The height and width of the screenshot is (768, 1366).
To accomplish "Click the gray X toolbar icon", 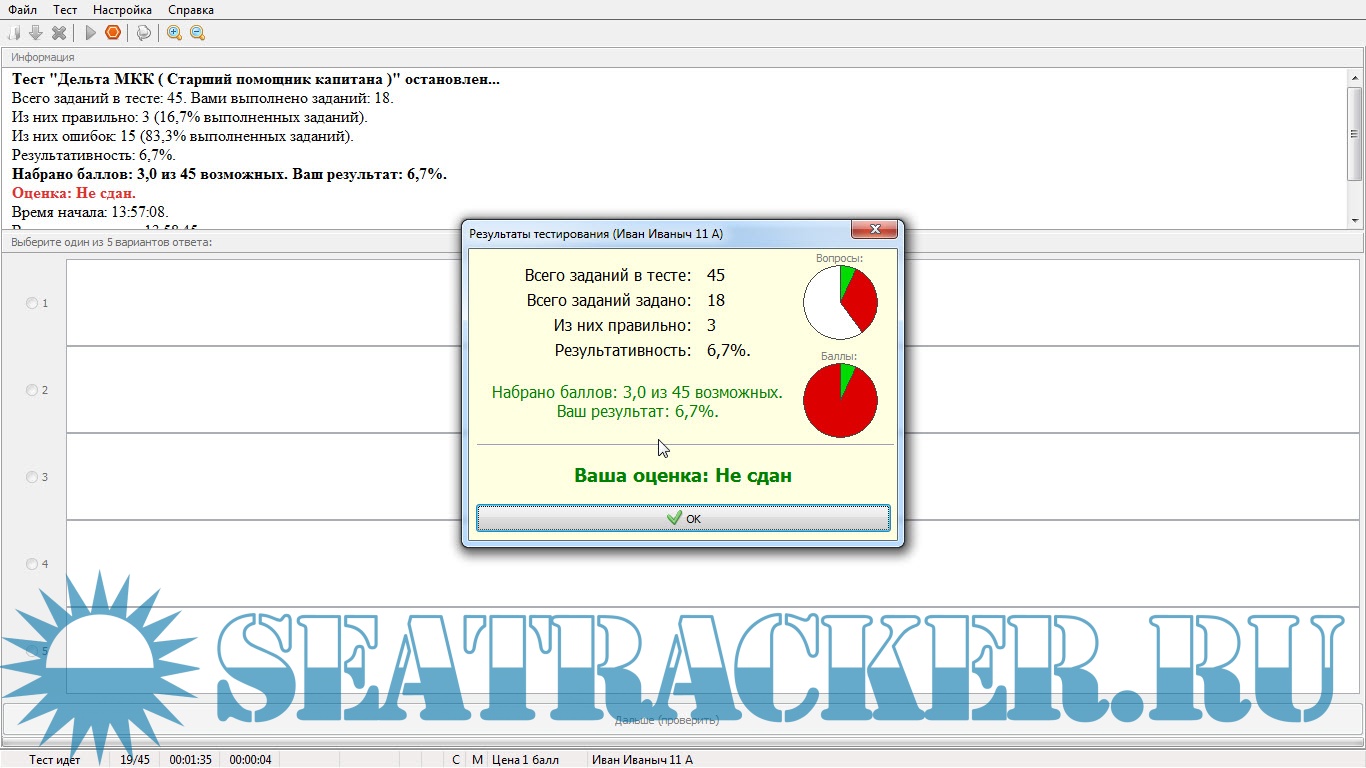I will coord(59,33).
